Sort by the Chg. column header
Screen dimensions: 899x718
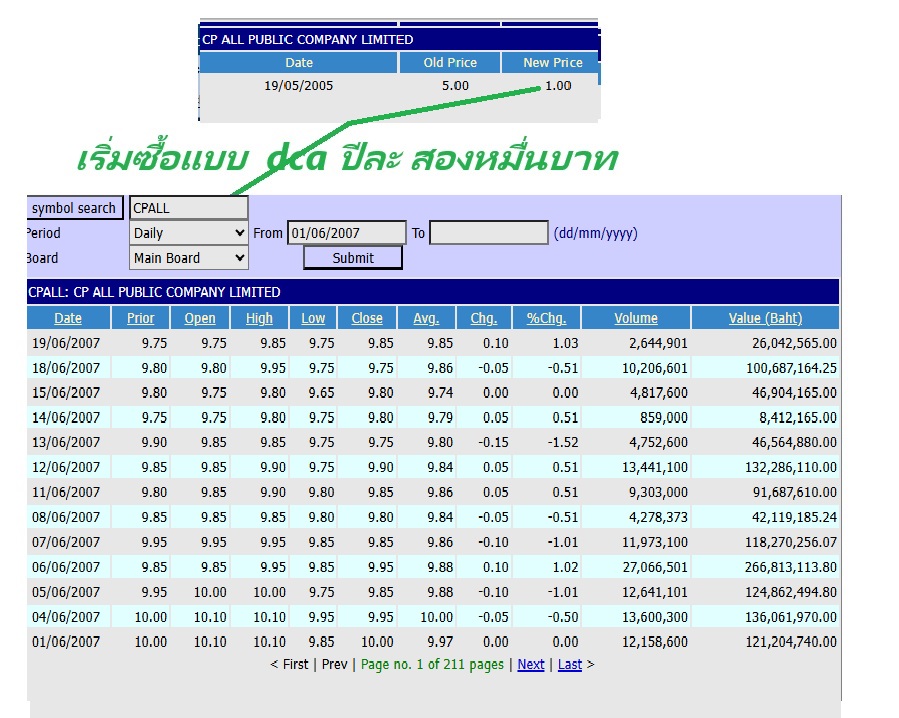coord(484,318)
